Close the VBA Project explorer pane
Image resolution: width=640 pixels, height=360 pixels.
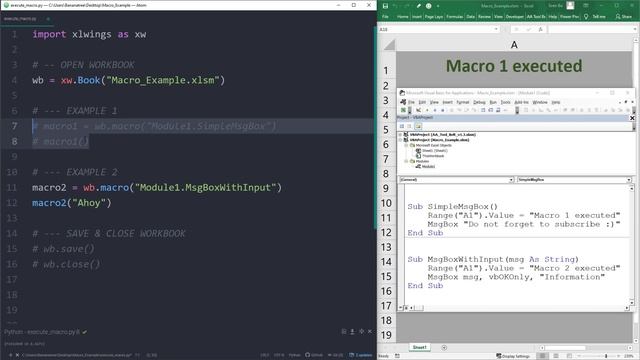[x=632, y=118]
